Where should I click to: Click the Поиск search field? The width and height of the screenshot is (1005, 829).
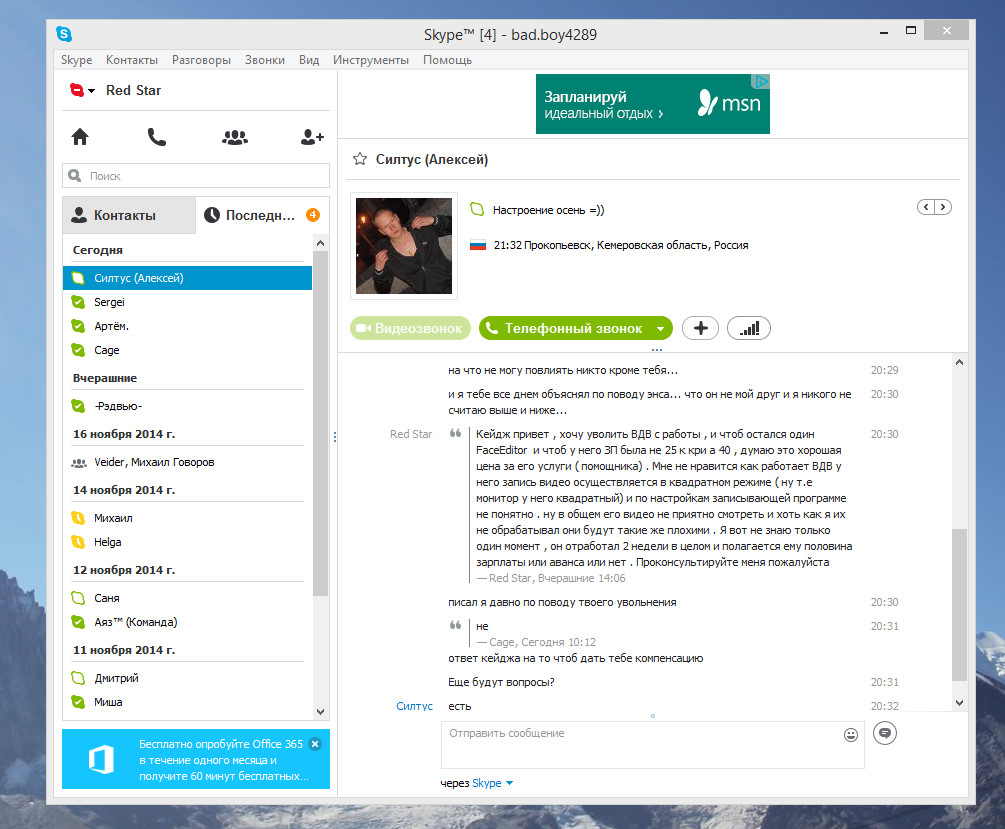click(196, 176)
